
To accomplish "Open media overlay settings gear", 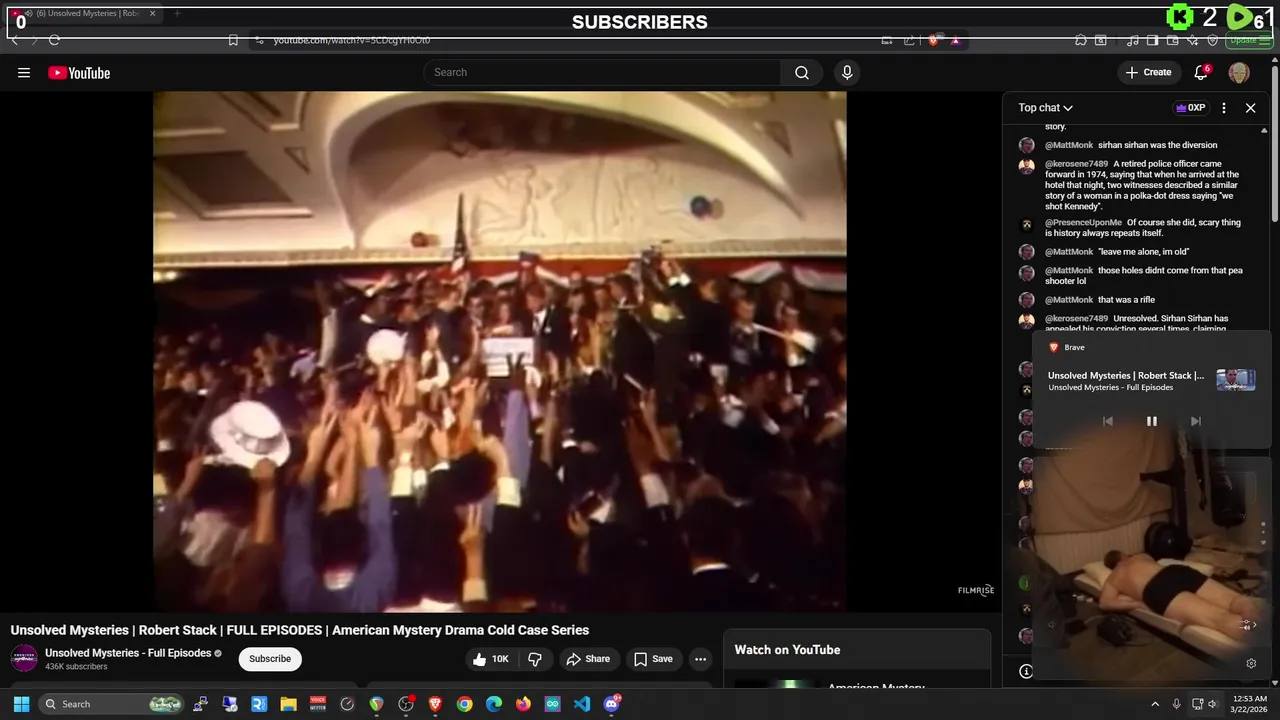I will coord(1250,663).
